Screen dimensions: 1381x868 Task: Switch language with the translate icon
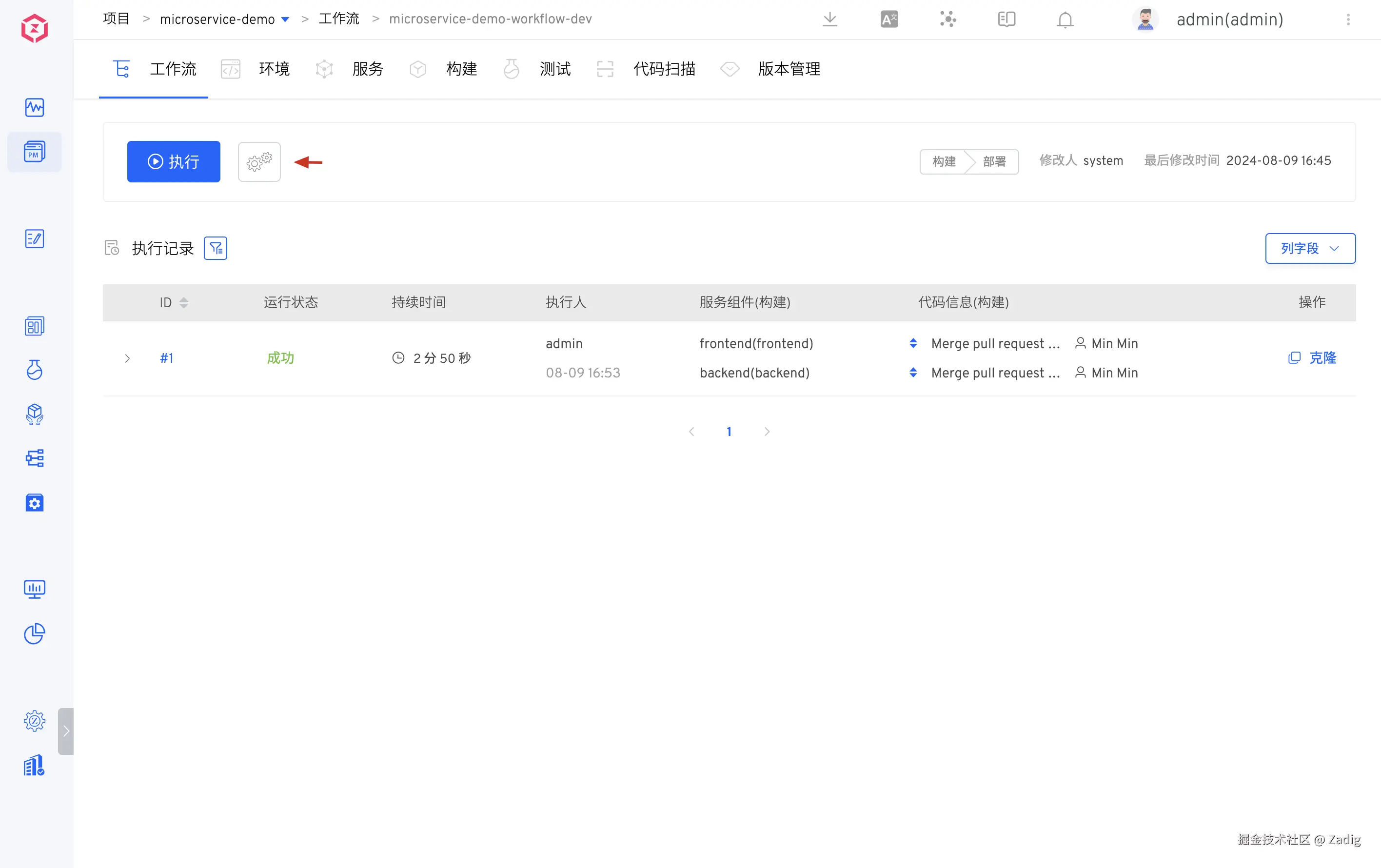coord(888,20)
